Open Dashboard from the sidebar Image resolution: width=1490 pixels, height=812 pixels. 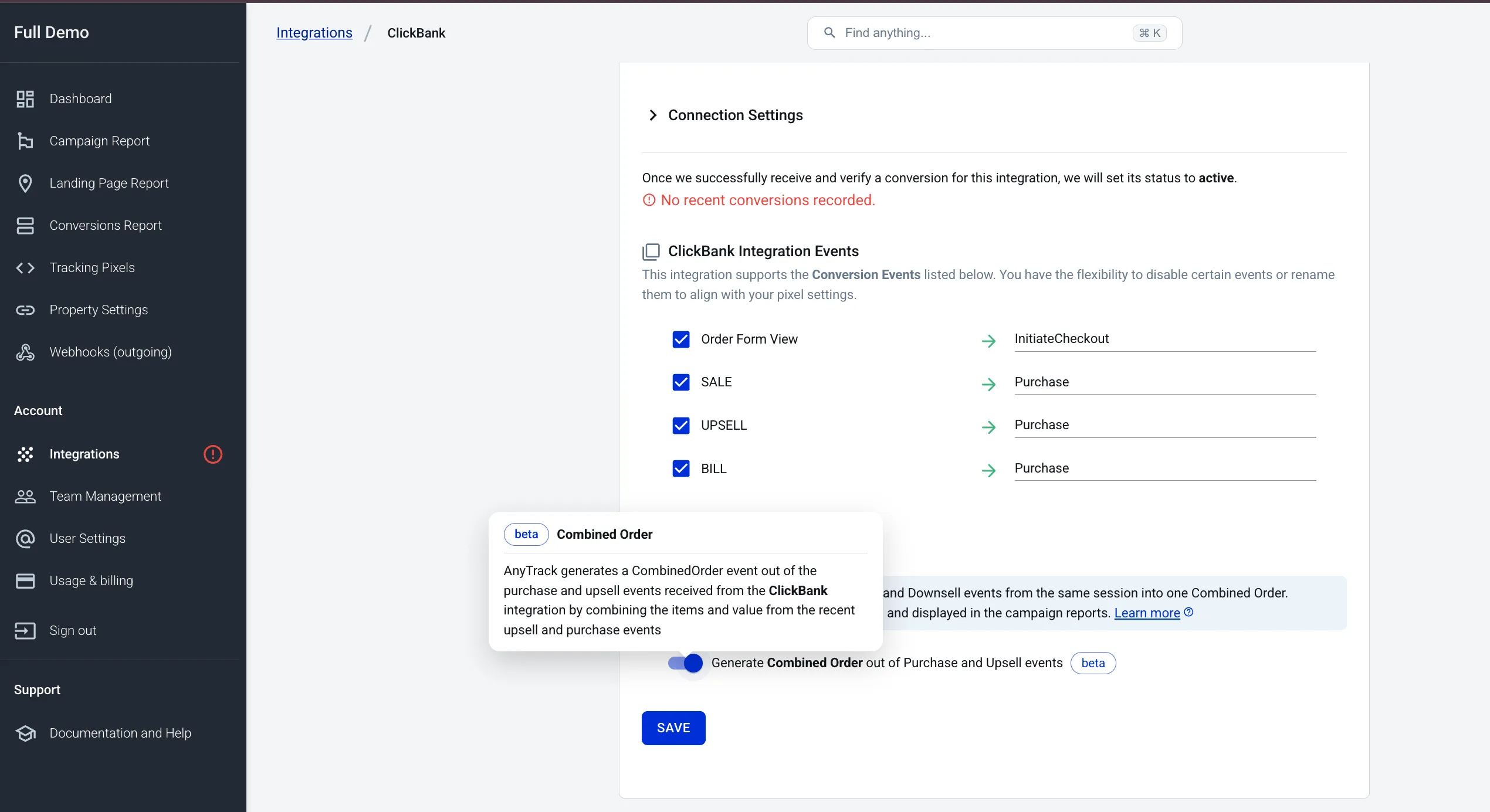coord(80,98)
